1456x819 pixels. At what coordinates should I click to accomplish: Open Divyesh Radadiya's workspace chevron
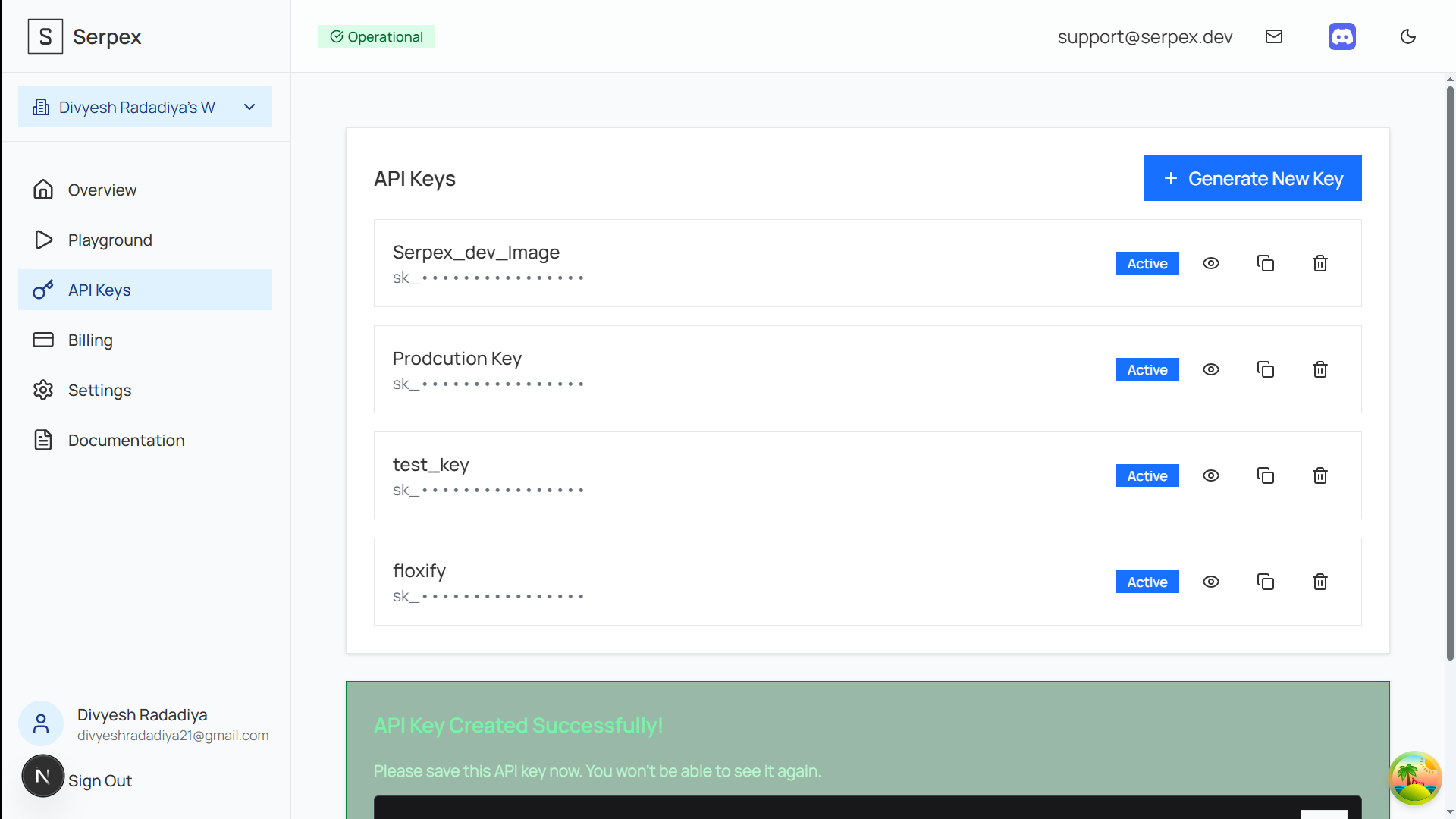tap(249, 107)
